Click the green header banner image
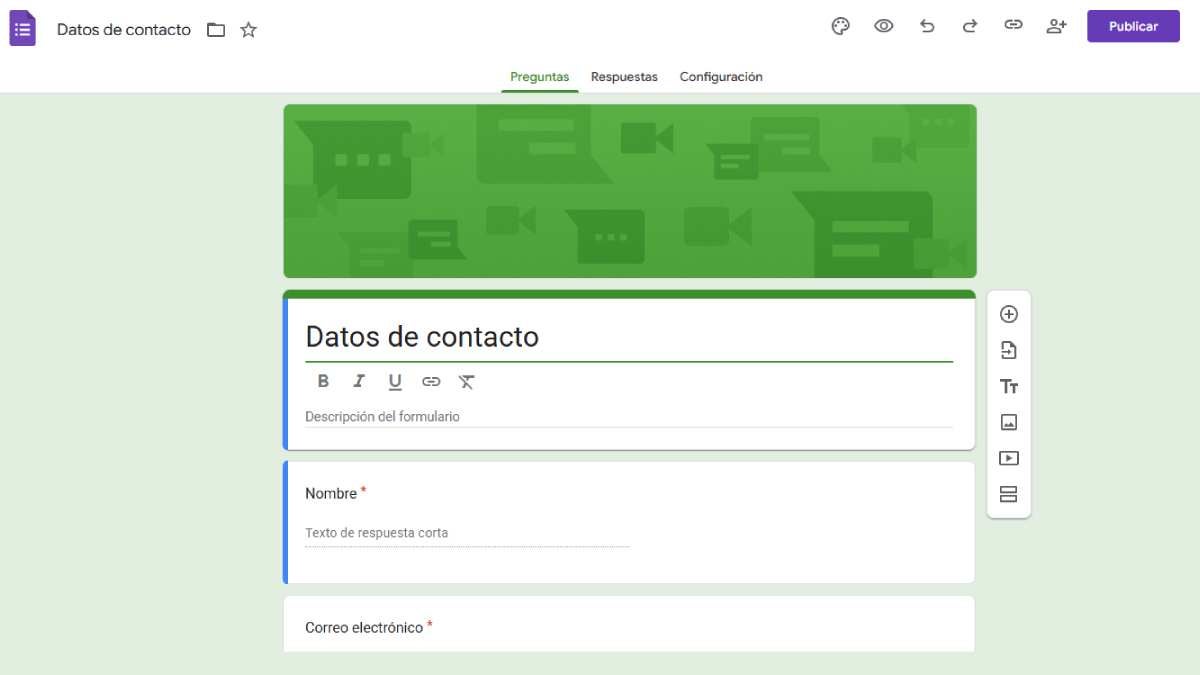The width and height of the screenshot is (1200, 675). 630,191
